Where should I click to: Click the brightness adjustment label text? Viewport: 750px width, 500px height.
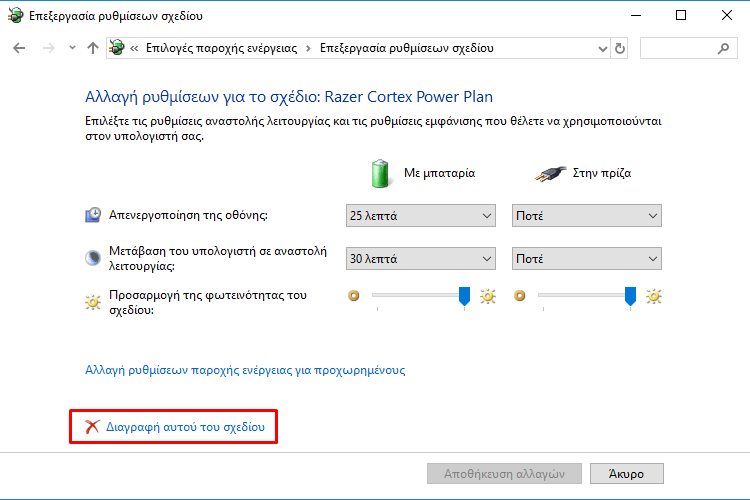208,302
